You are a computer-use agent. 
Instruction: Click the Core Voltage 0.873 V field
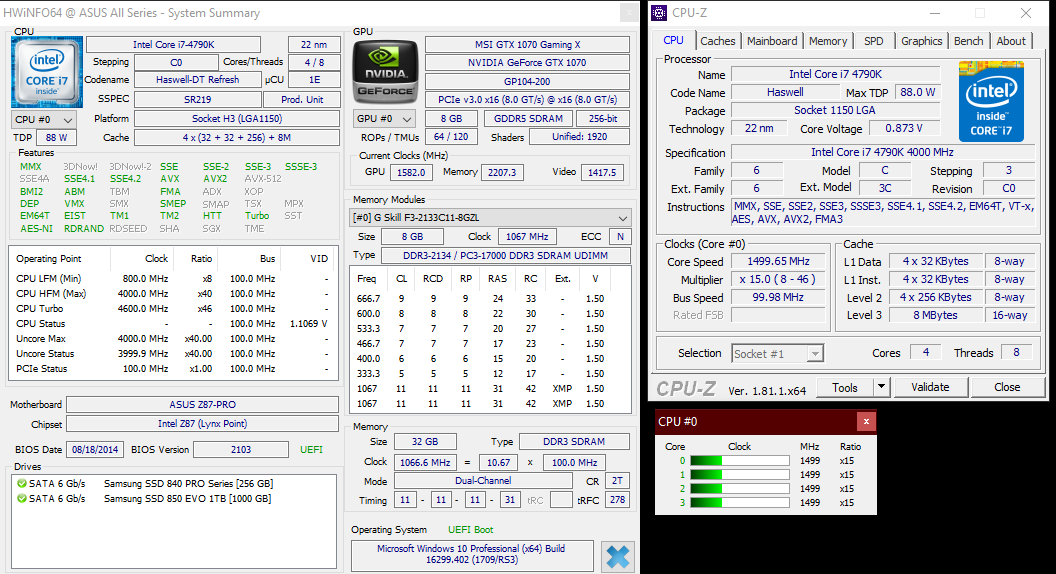click(904, 128)
